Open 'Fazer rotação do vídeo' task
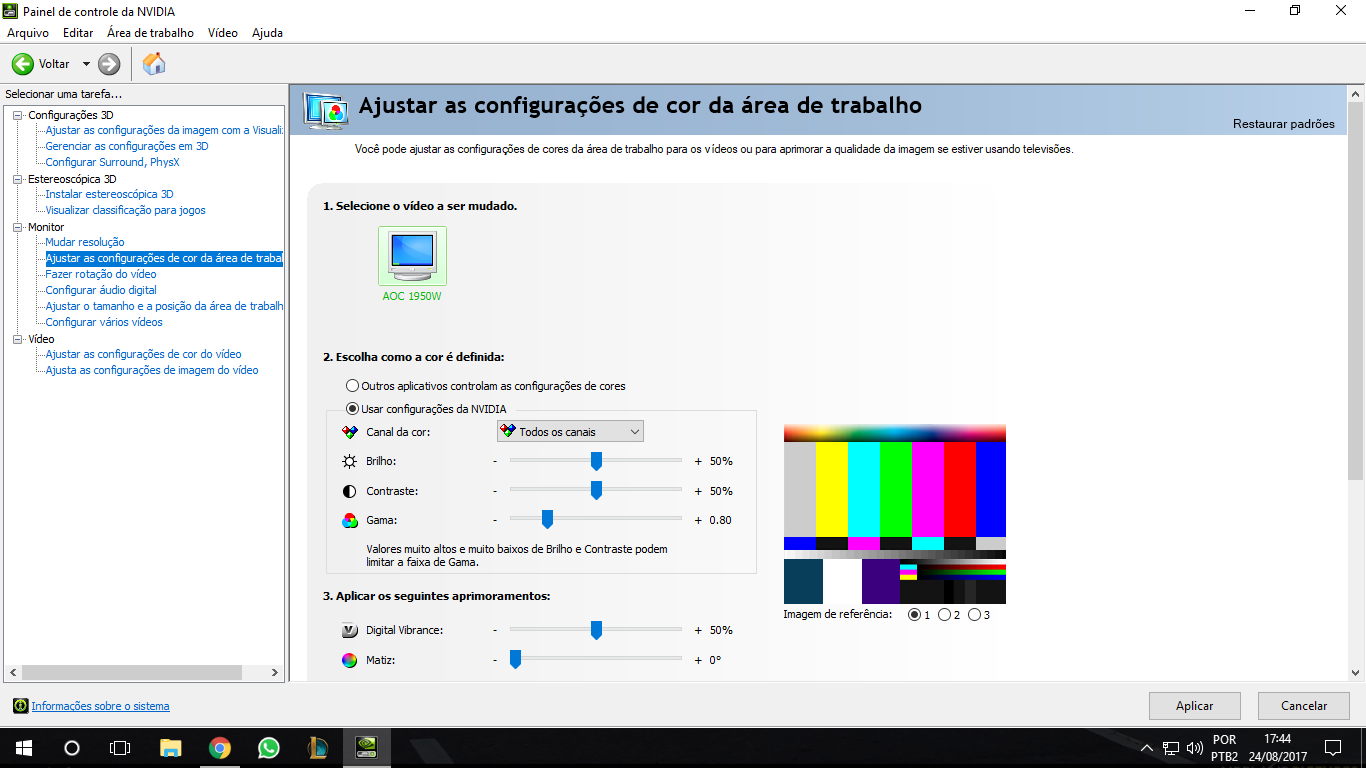The width and height of the screenshot is (1366, 768). click(101, 274)
